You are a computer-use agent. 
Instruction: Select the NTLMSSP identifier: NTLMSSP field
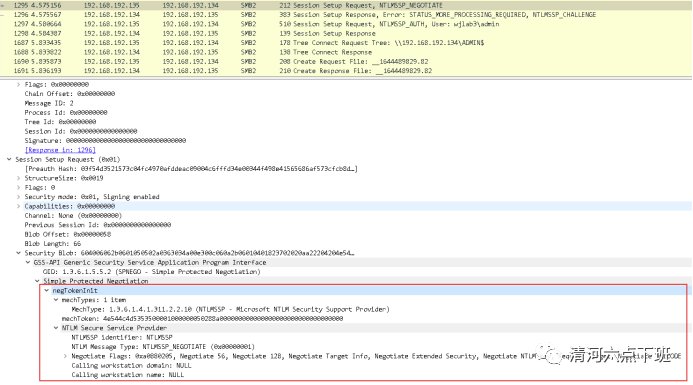tap(122, 337)
